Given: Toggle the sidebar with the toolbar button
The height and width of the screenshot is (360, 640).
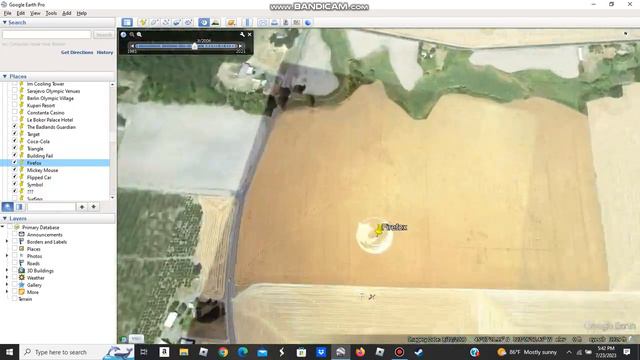Looking at the screenshot, I should (x=127, y=22).
